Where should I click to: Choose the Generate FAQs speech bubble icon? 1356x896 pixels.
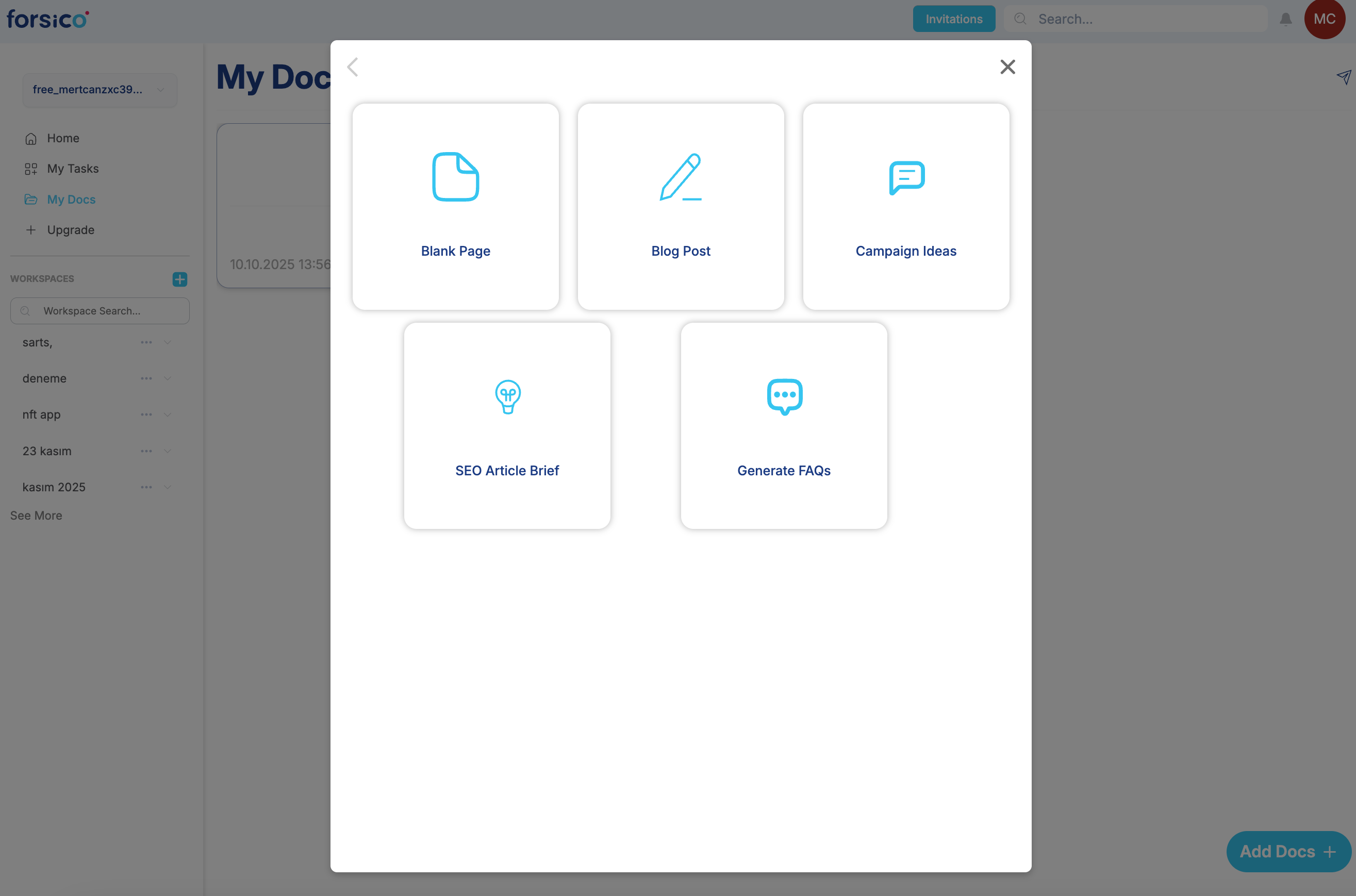coord(784,396)
